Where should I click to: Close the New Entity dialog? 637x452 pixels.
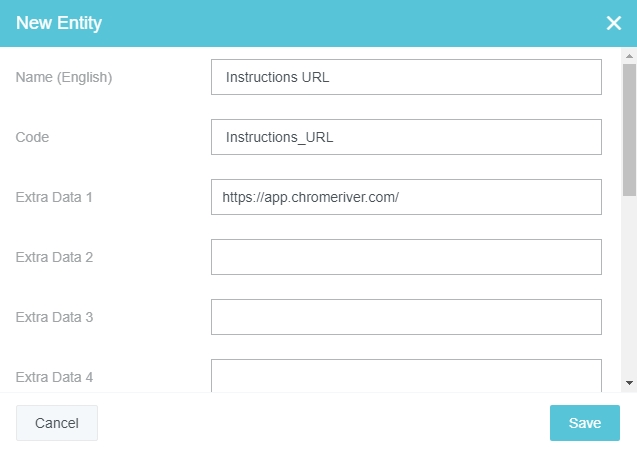[x=613, y=23]
